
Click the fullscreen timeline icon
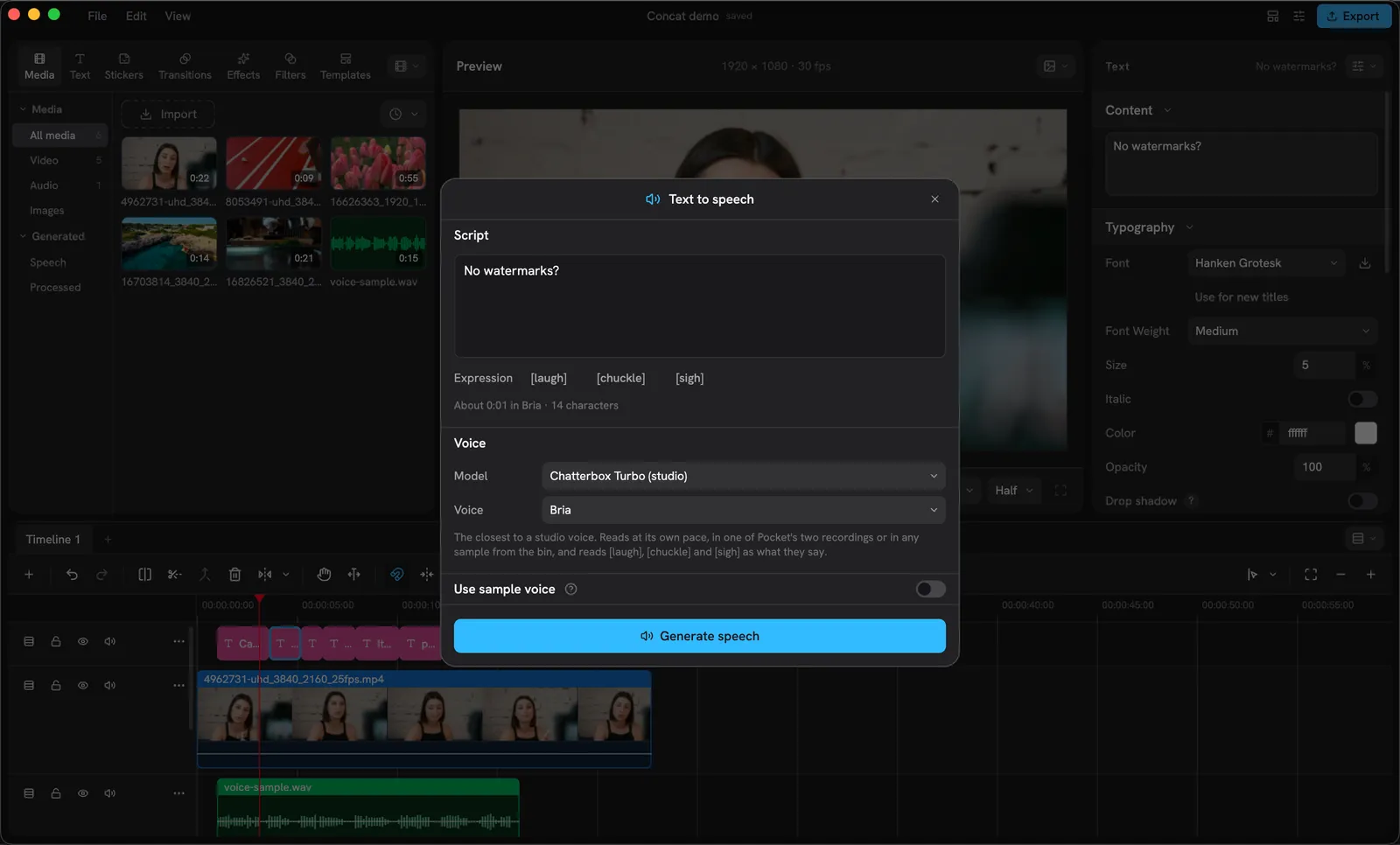pyautogui.click(x=1311, y=575)
